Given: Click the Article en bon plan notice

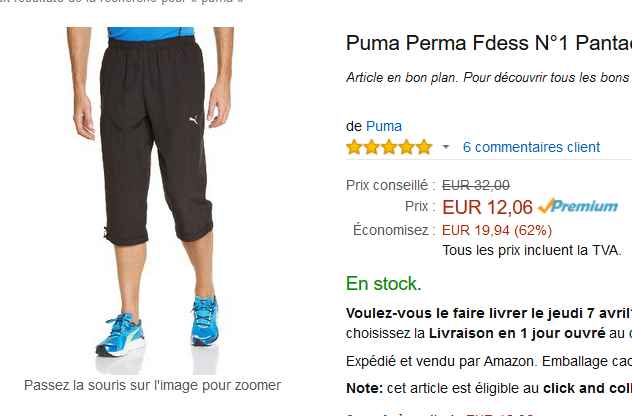Looking at the screenshot, I should tap(488, 77).
